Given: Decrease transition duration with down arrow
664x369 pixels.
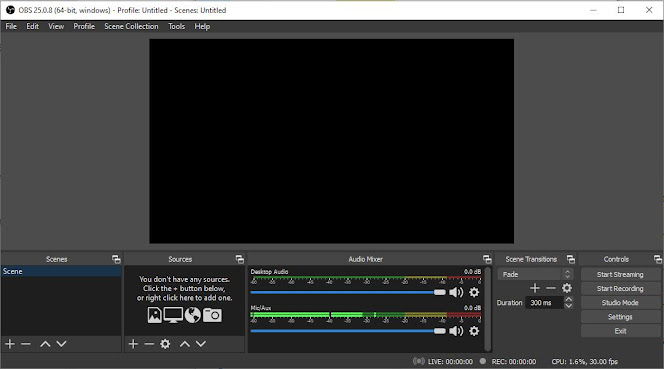Looking at the screenshot, I should 568,305.
